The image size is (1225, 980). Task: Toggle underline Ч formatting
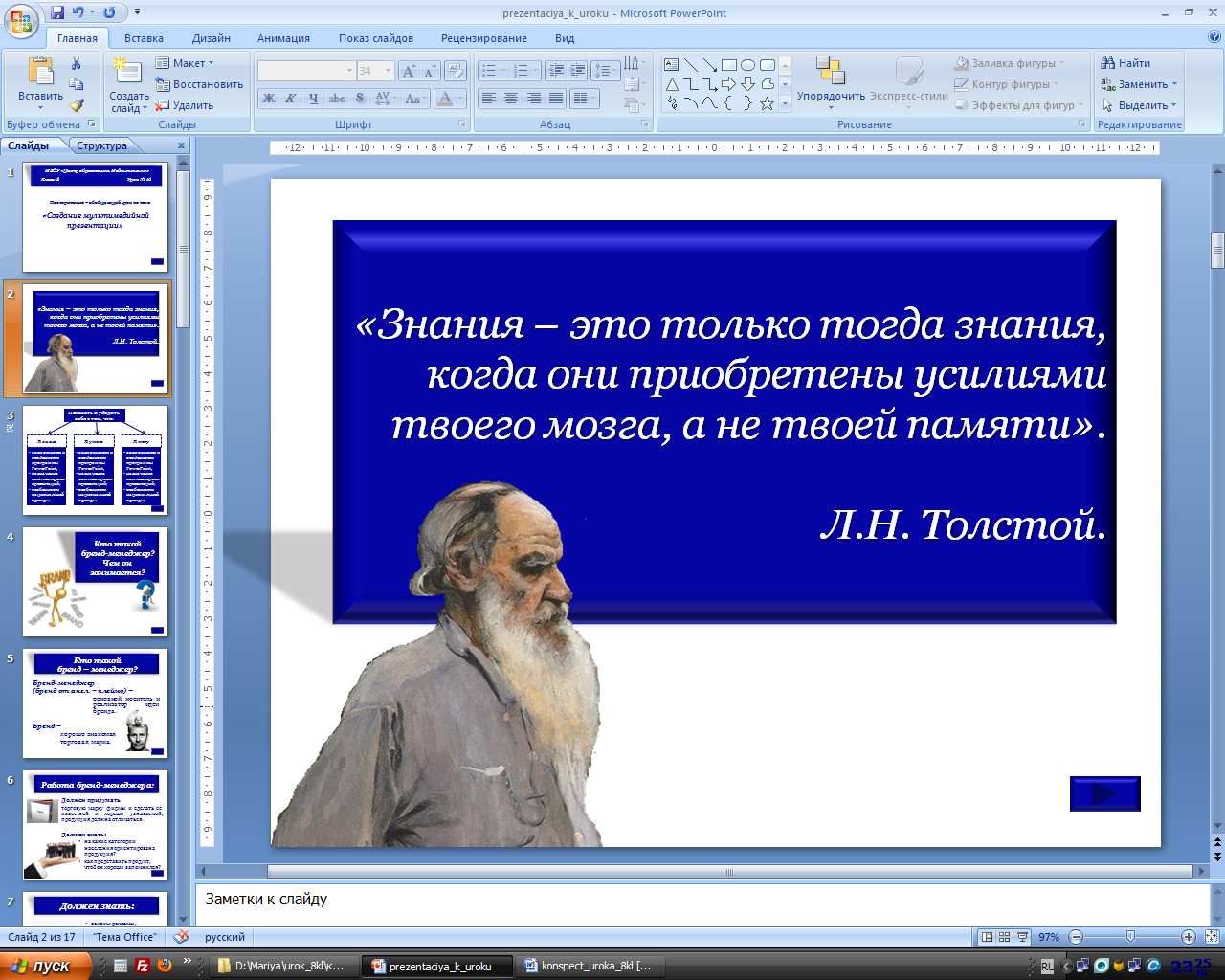click(312, 99)
